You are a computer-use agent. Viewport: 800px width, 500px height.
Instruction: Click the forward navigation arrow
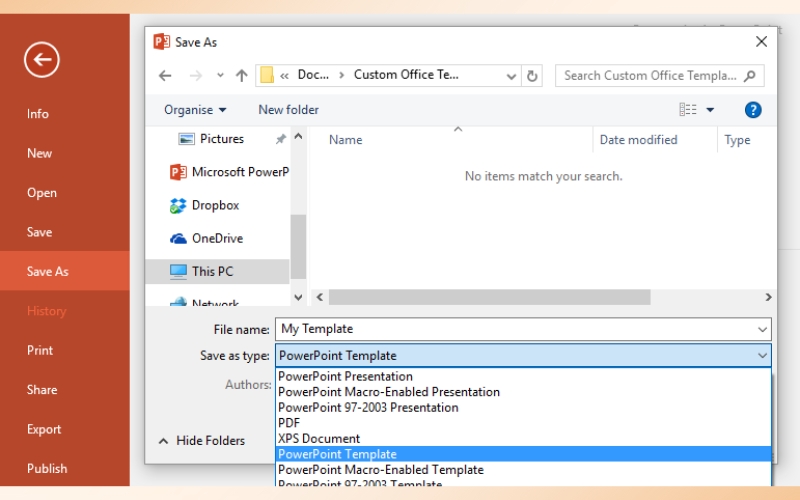pyautogui.click(x=195, y=76)
